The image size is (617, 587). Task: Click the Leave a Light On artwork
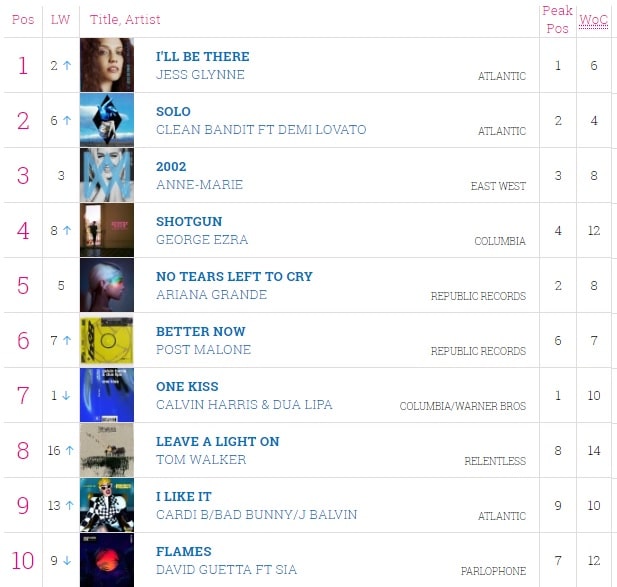click(106, 450)
